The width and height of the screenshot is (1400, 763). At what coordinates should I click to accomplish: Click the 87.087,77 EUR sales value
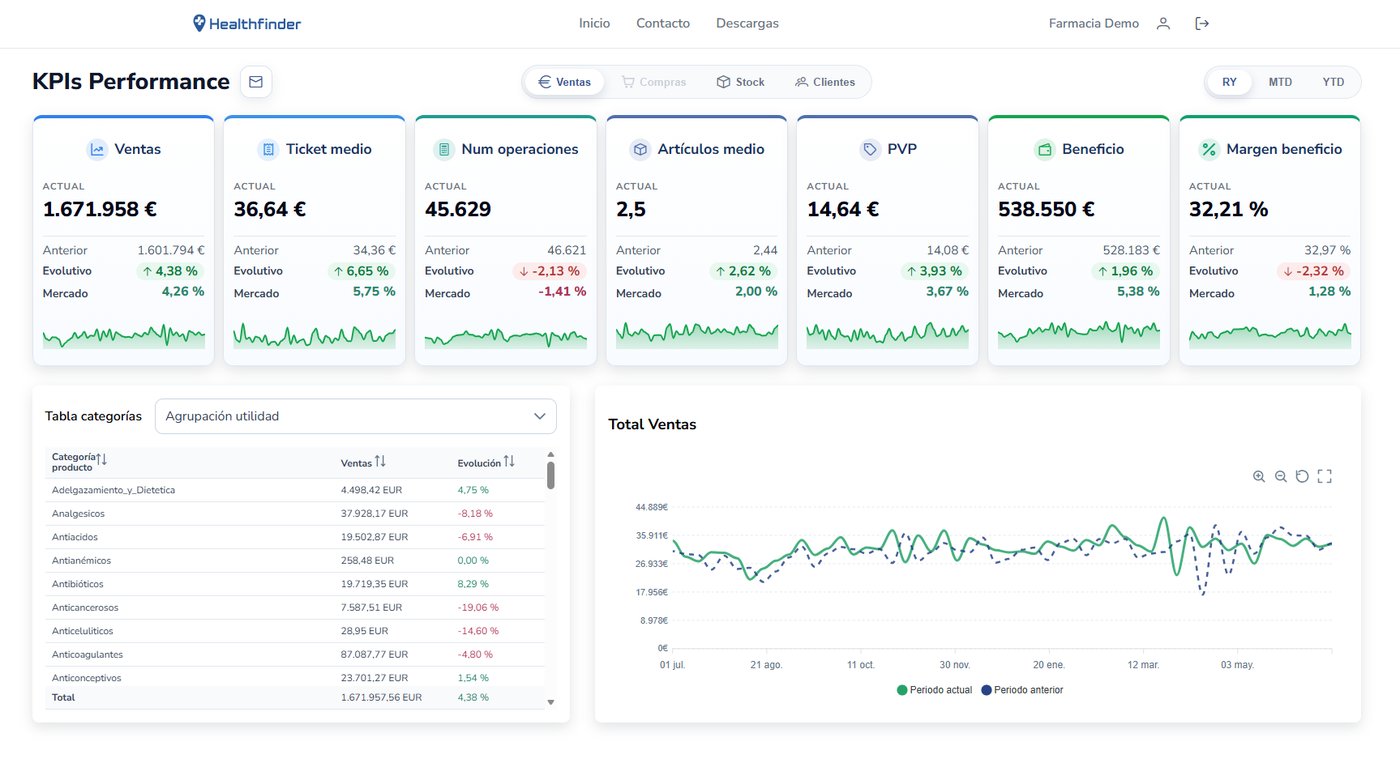(x=374, y=655)
